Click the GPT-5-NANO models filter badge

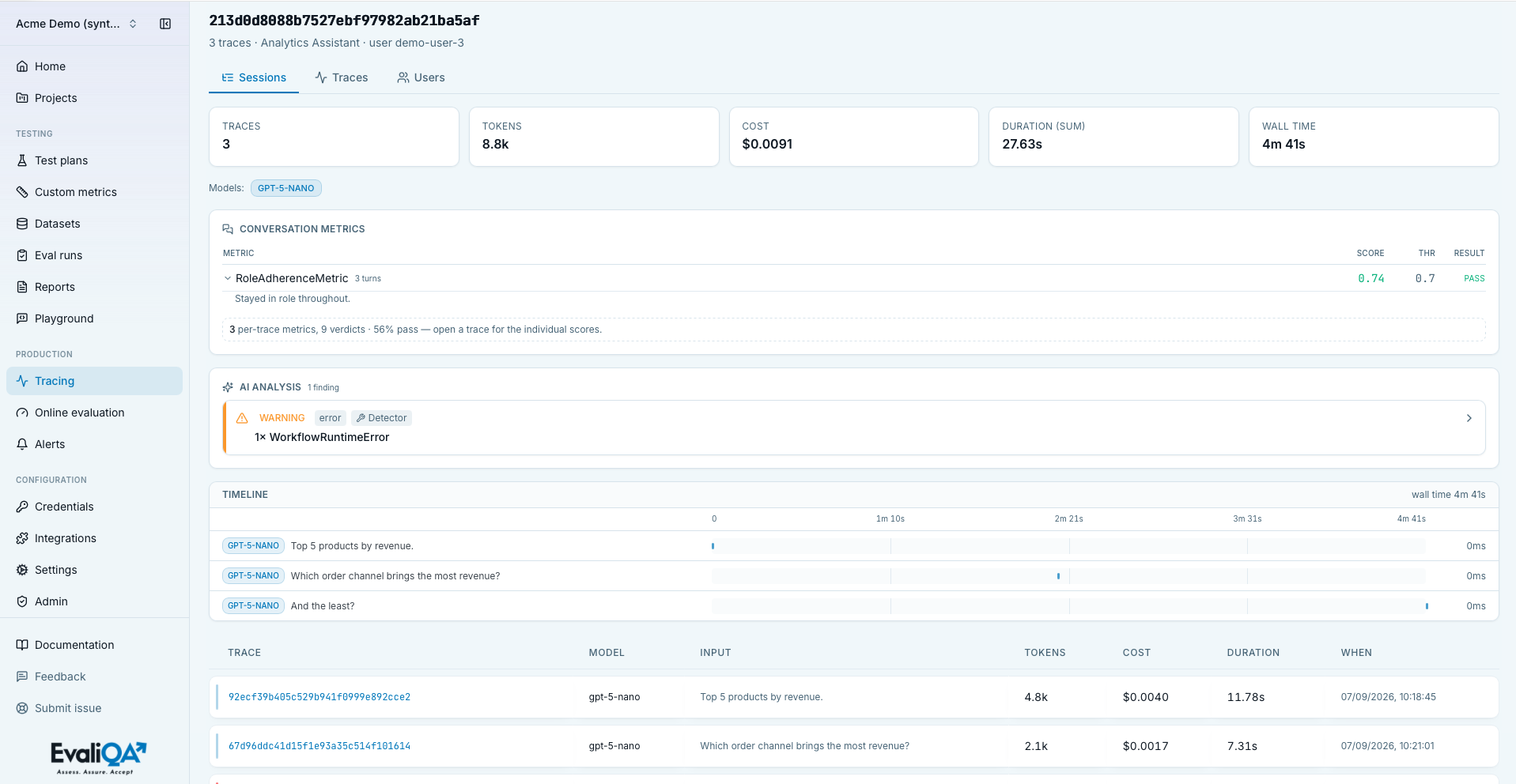[x=286, y=188]
